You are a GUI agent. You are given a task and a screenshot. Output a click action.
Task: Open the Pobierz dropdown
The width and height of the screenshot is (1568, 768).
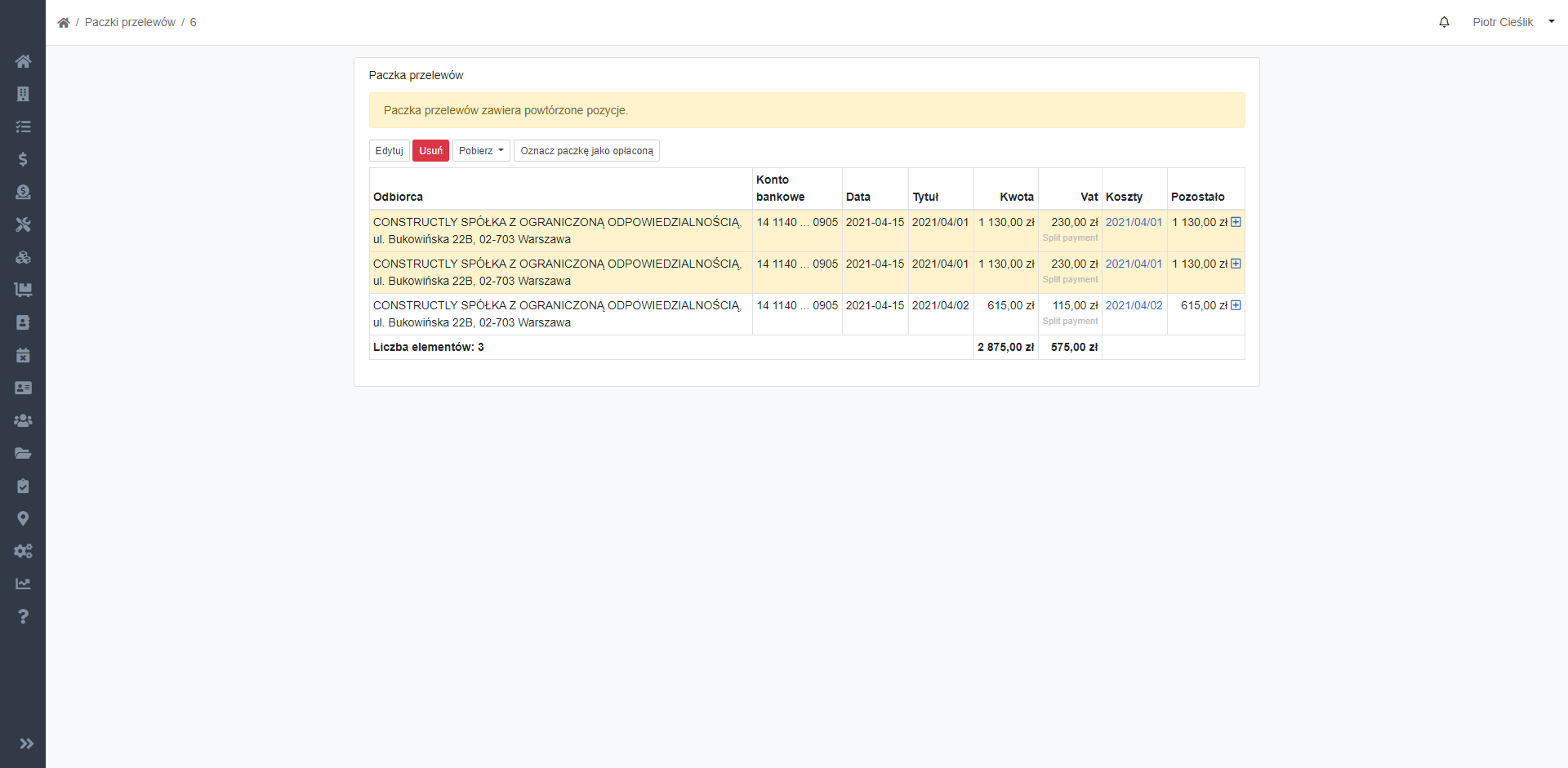point(481,151)
